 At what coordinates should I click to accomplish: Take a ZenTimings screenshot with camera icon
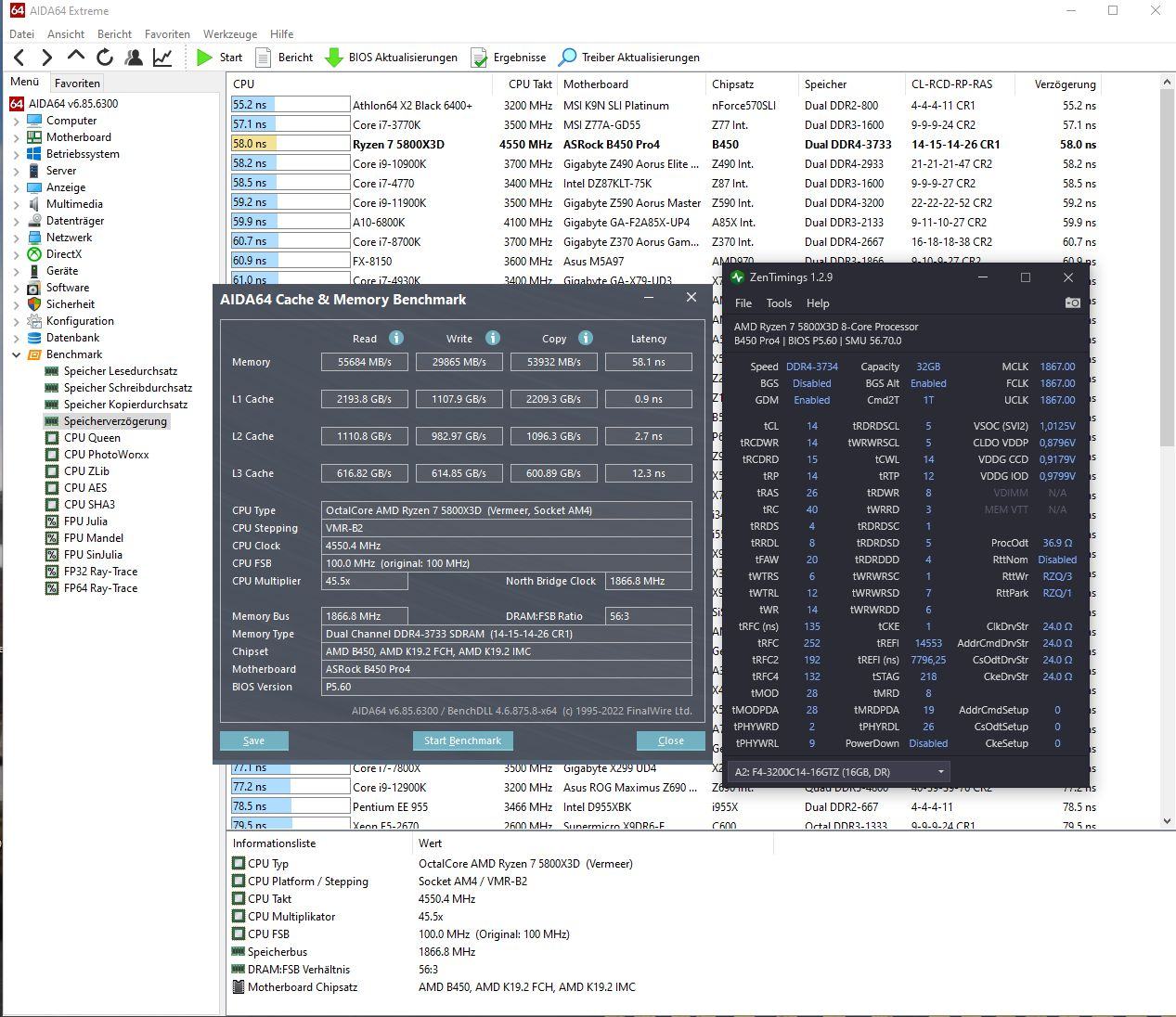click(1072, 303)
